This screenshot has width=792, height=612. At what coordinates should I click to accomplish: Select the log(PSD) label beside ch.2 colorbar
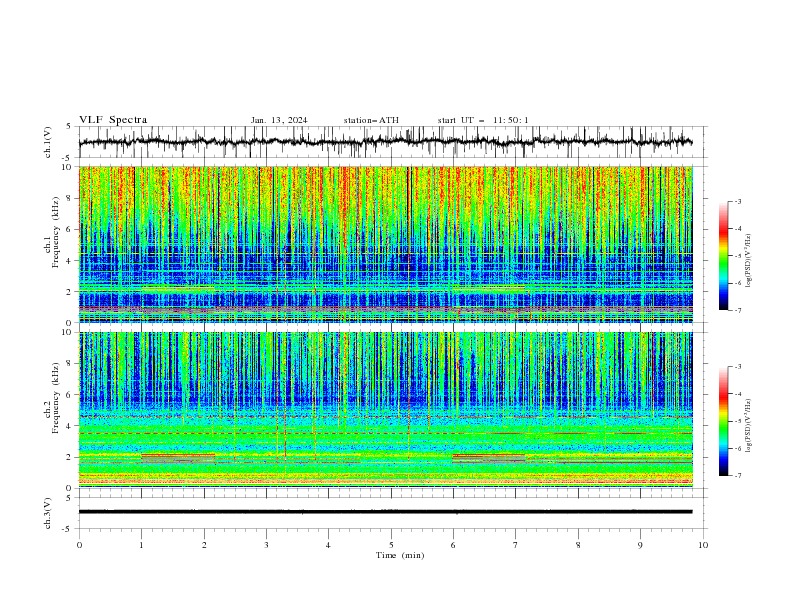(x=749, y=426)
